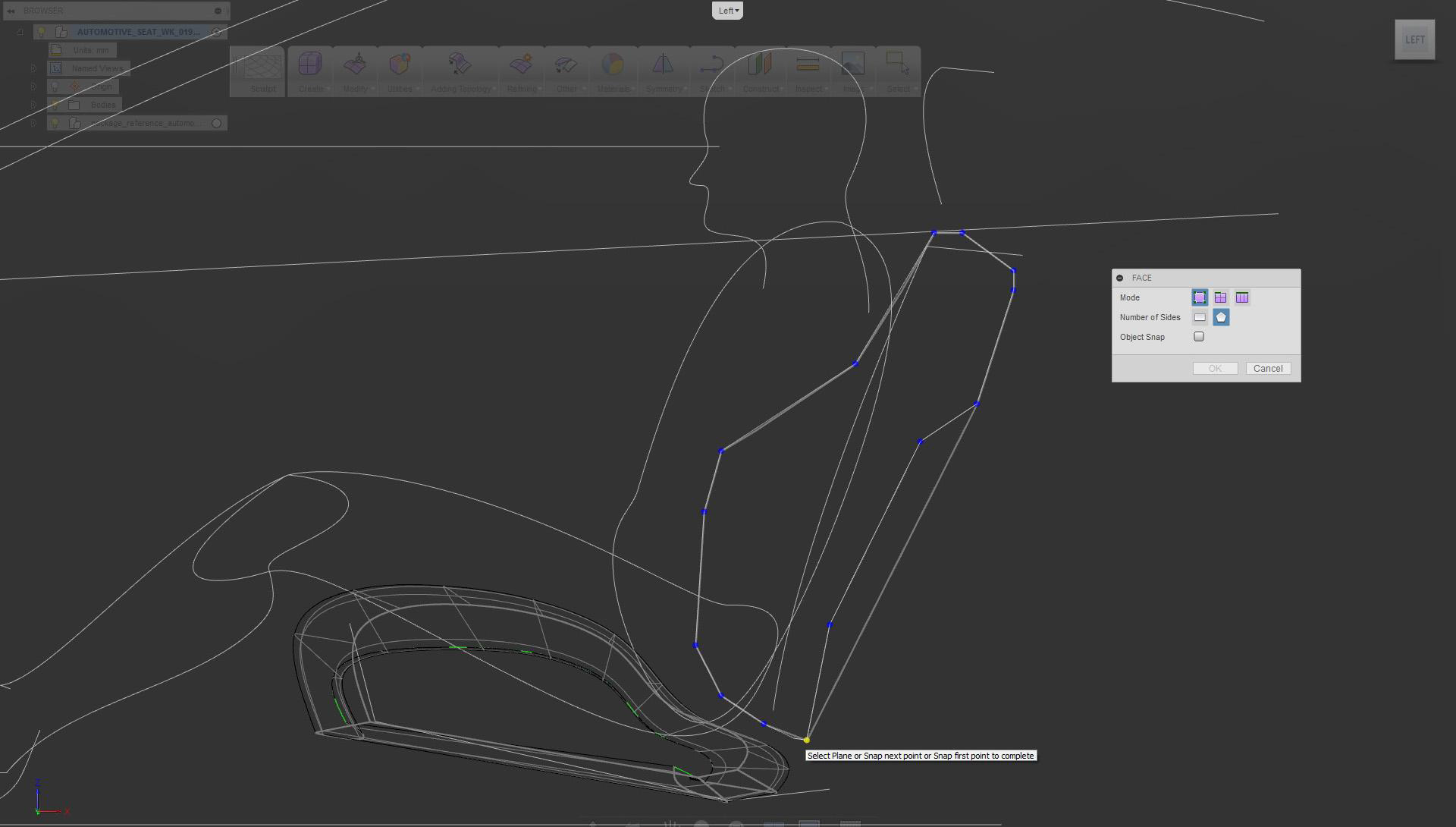This screenshot has height=827, width=1456.
Task: Expand the Named Views tree node
Action: 33,68
